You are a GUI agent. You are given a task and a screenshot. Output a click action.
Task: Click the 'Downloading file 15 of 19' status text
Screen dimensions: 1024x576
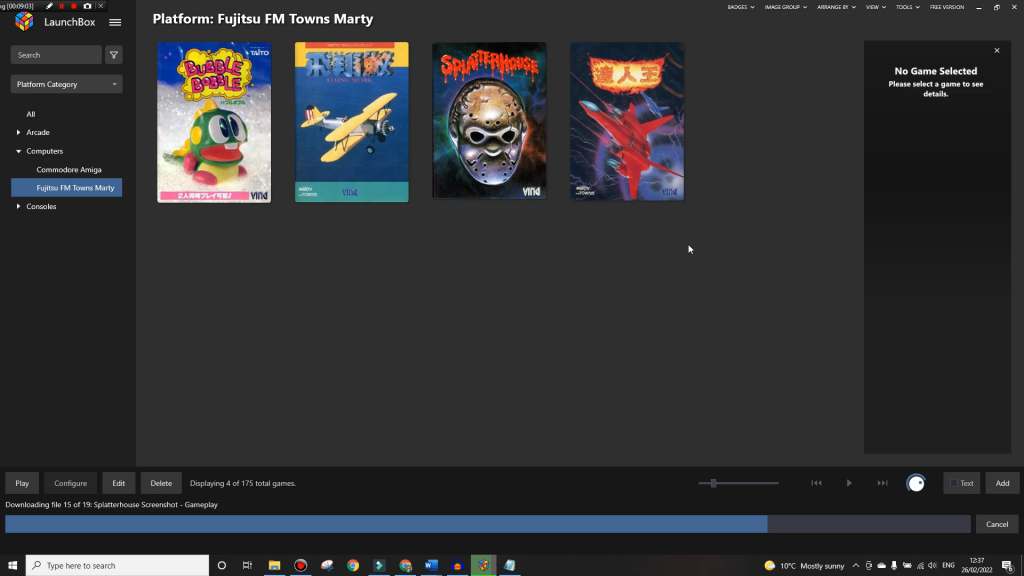112,505
